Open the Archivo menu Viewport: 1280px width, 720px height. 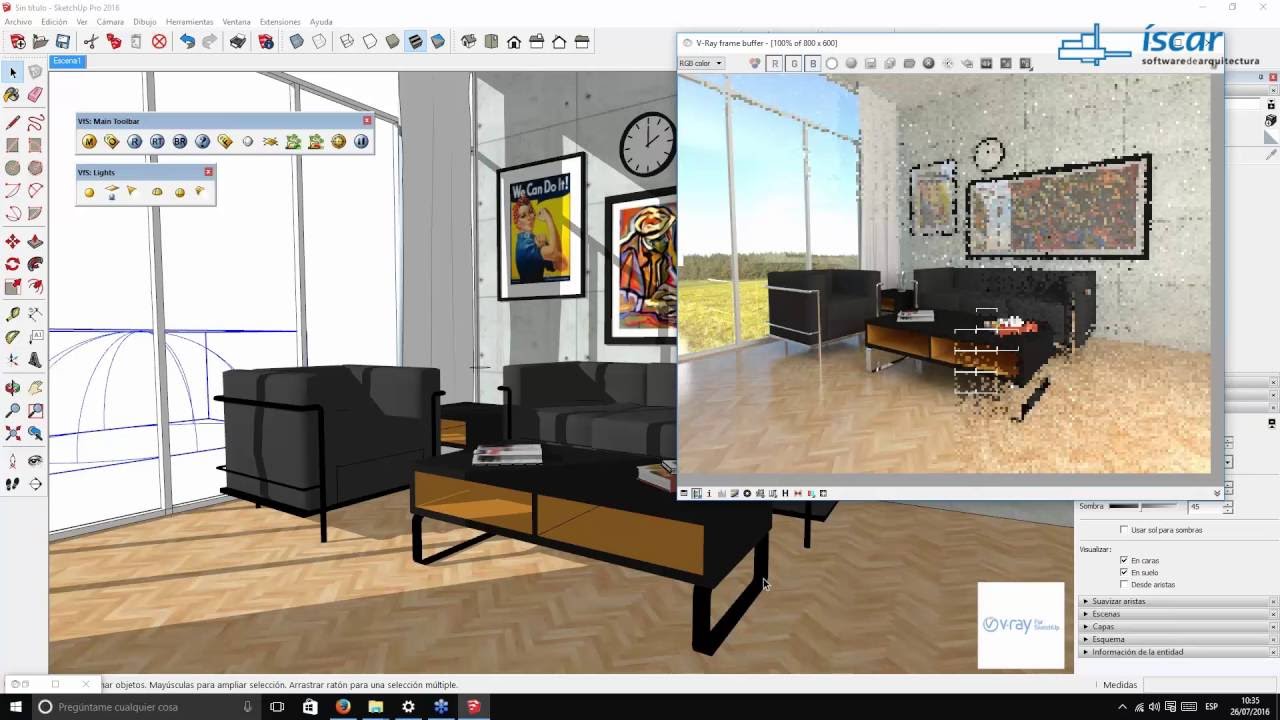(x=18, y=21)
